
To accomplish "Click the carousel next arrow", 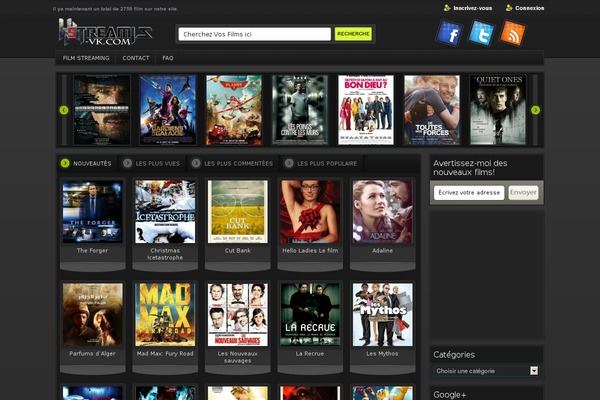I will click(535, 110).
